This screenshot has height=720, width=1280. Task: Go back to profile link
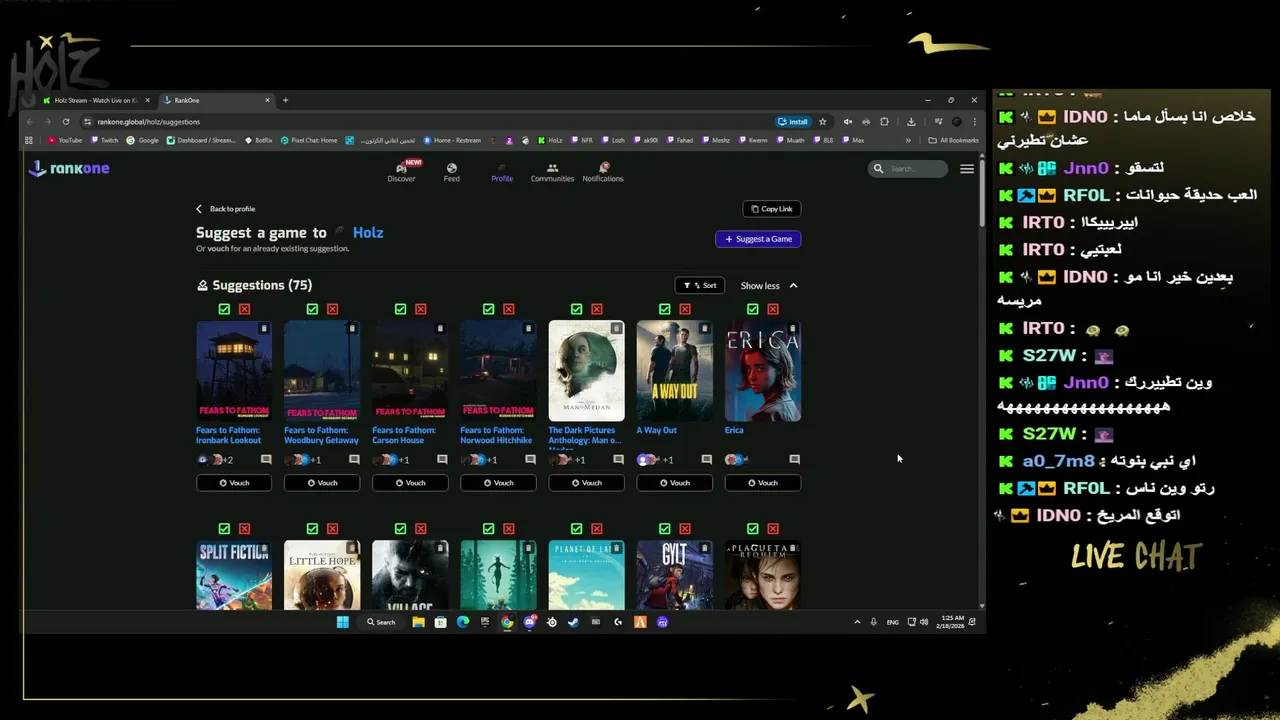coord(226,209)
